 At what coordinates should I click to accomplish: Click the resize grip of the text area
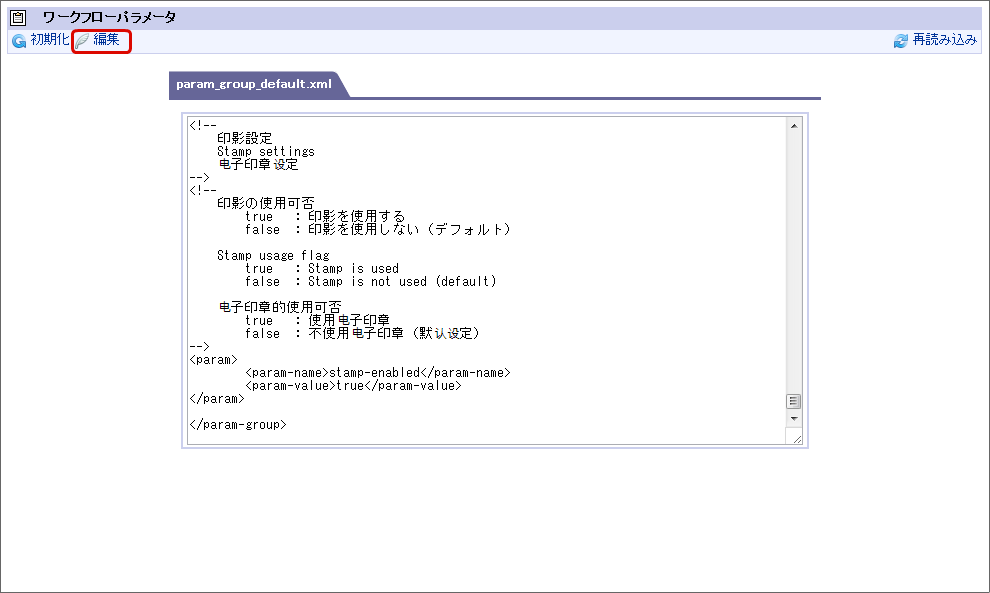(796, 438)
